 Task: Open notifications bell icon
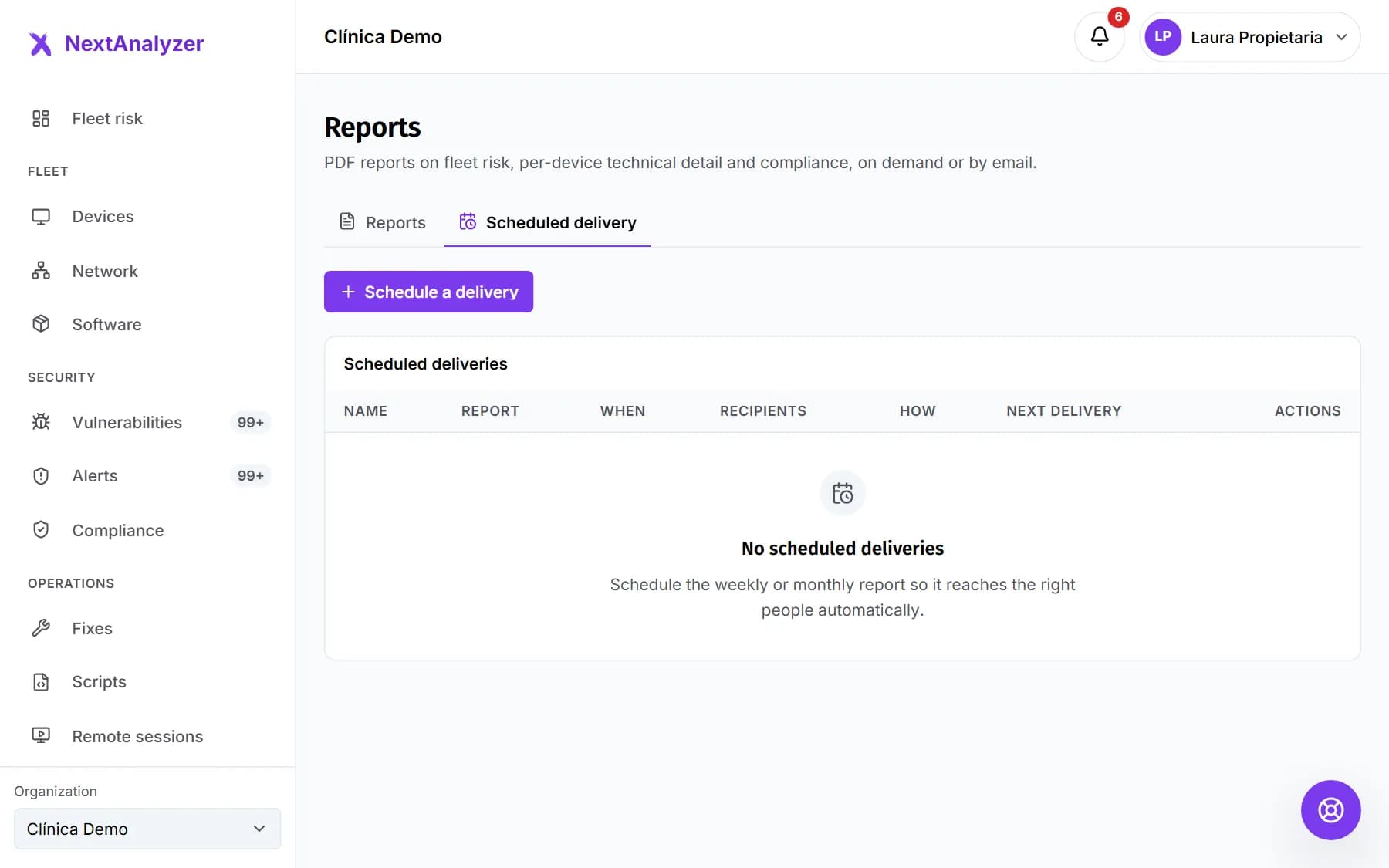pos(1100,36)
